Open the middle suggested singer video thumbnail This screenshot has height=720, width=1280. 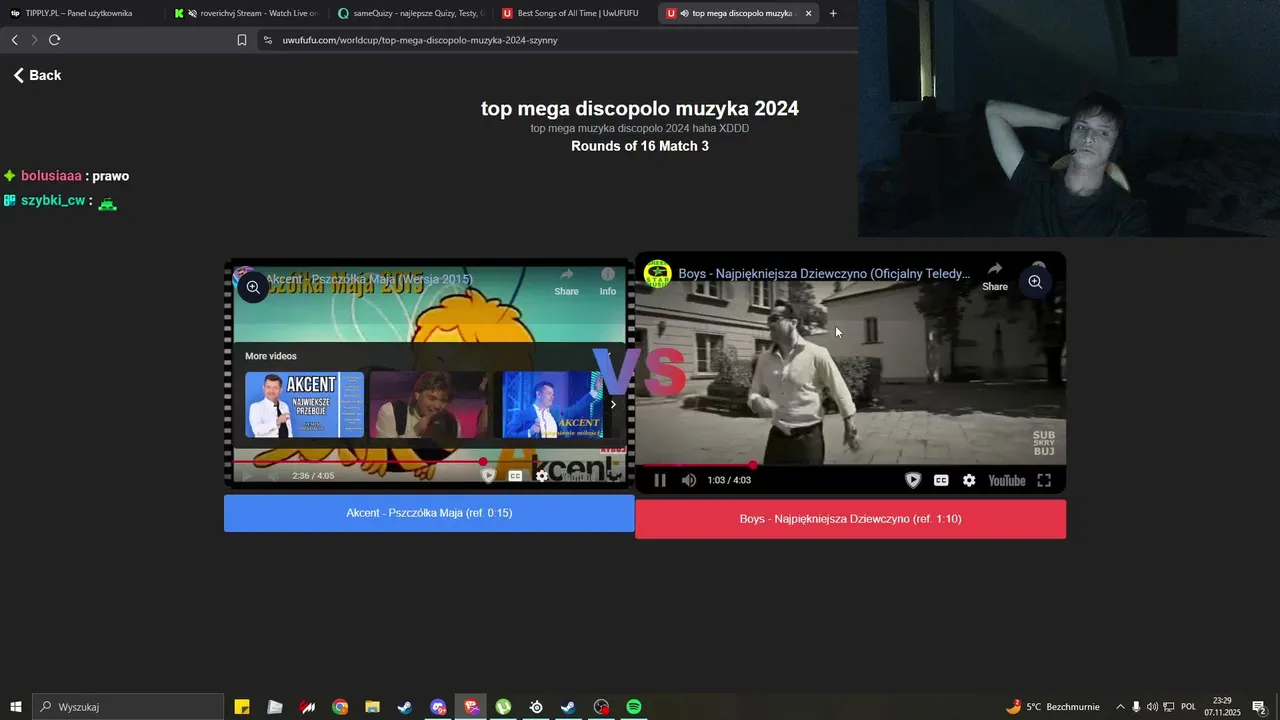point(430,404)
